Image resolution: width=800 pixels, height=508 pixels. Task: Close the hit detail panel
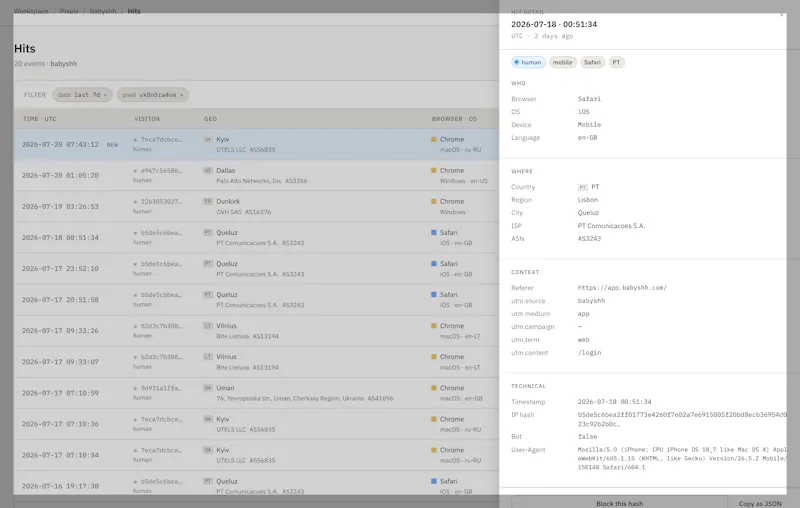coord(781,15)
